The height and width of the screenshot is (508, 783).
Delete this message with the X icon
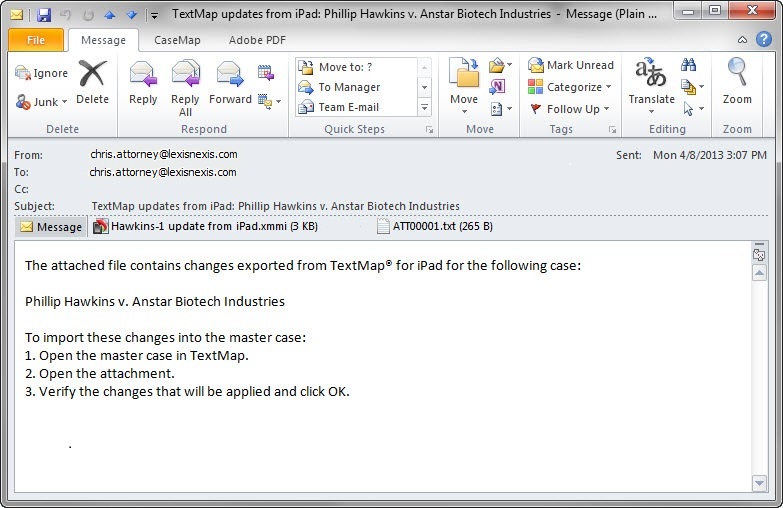pos(92,83)
